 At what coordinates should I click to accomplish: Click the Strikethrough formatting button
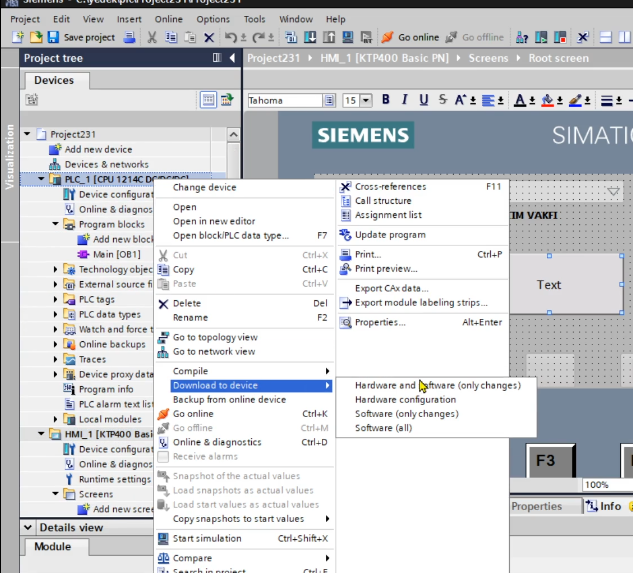443,99
